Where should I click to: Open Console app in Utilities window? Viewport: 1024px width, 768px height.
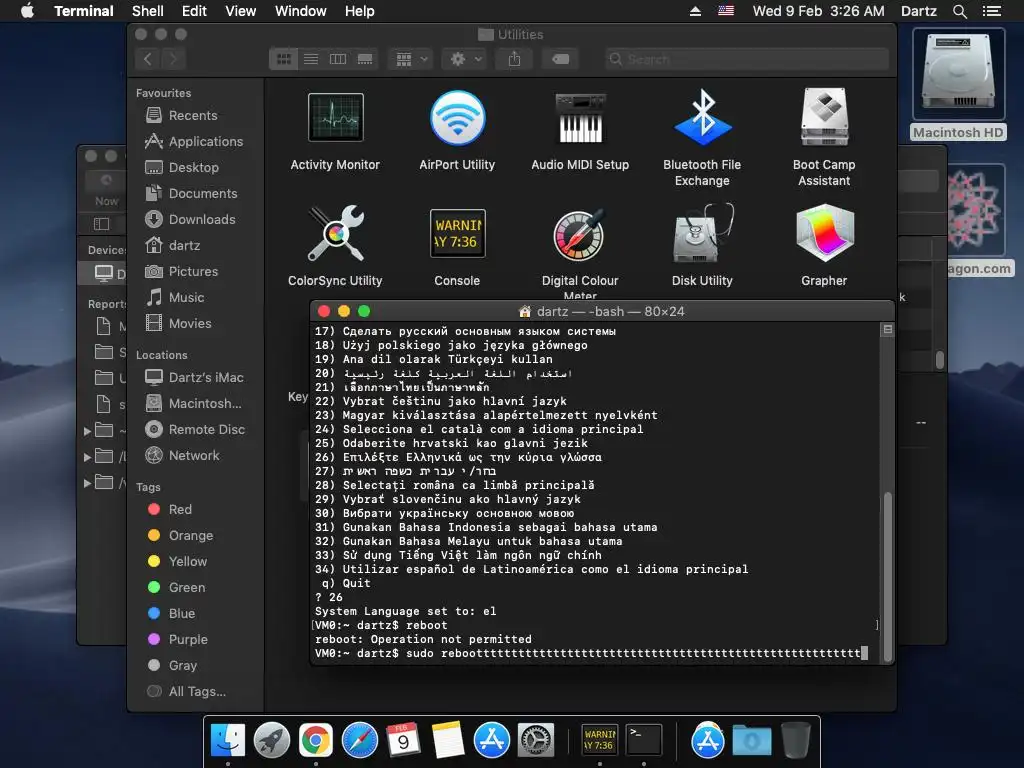pyautogui.click(x=457, y=234)
